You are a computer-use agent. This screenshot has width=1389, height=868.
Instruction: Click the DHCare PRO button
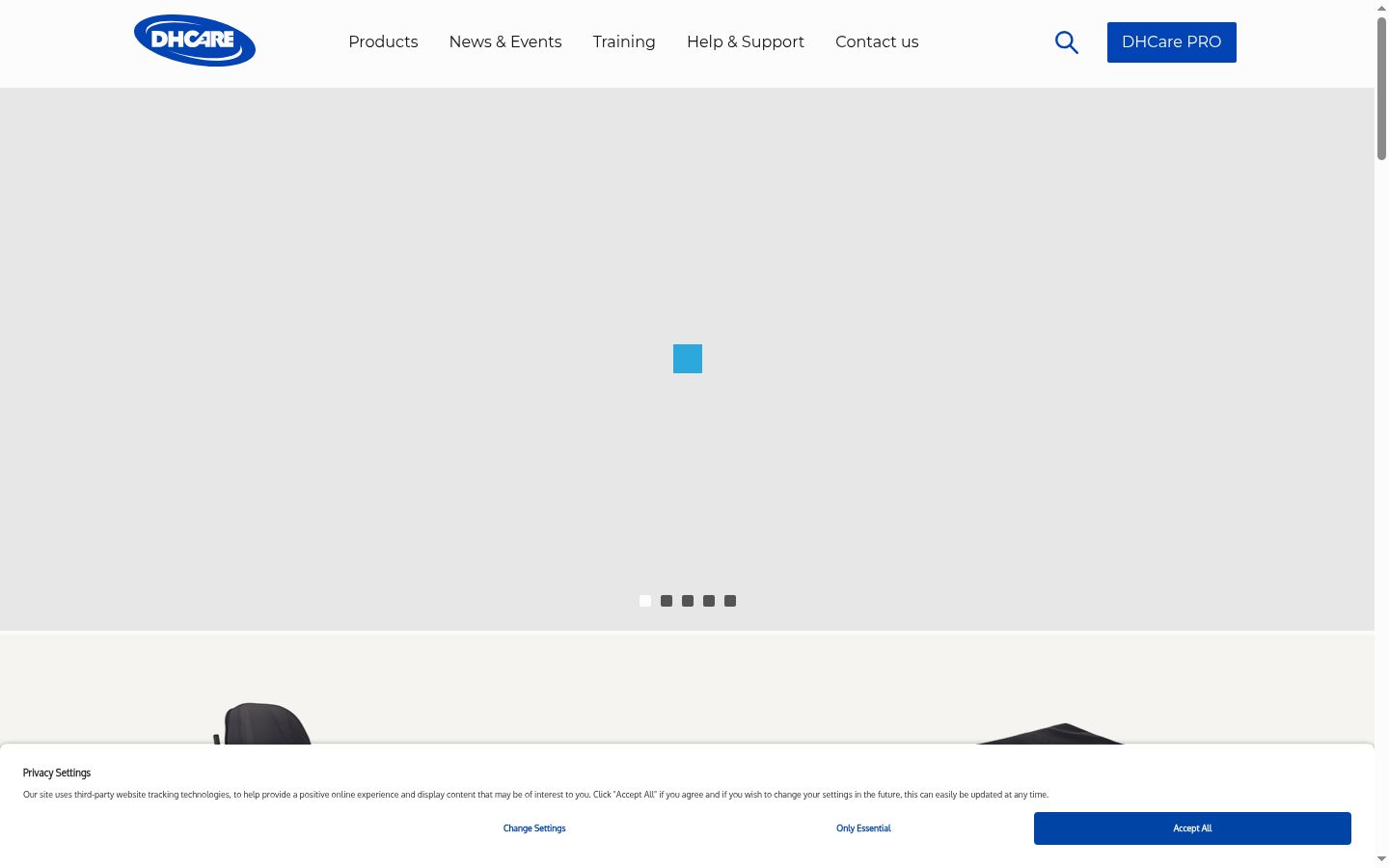click(x=1172, y=42)
